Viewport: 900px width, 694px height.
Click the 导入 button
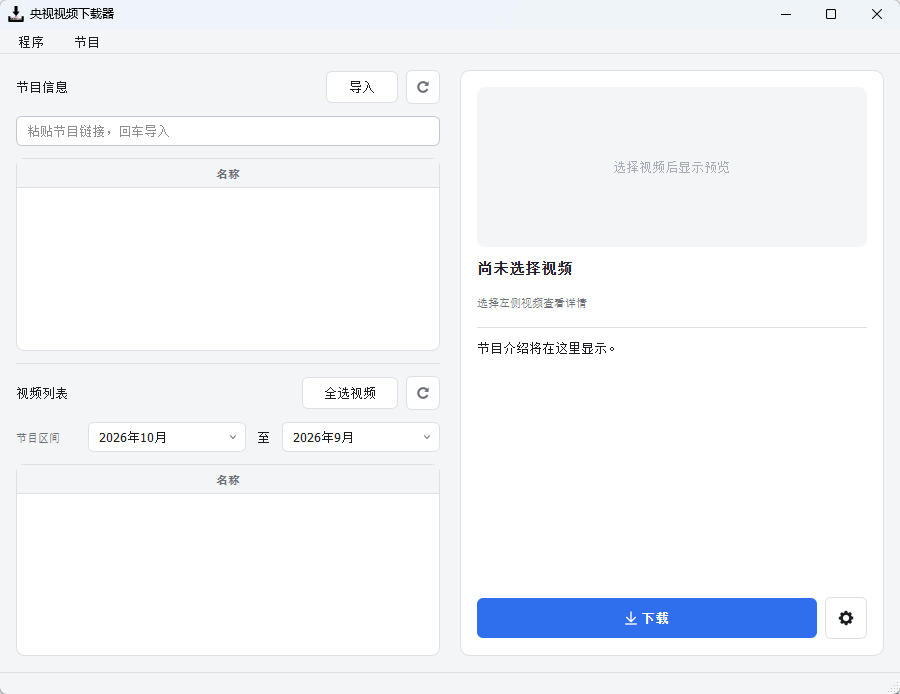362,87
